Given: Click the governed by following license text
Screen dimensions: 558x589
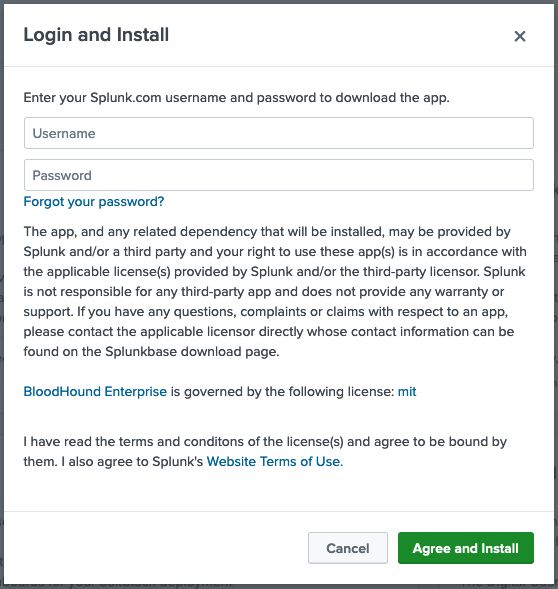Looking at the screenshot, I should click(282, 391).
